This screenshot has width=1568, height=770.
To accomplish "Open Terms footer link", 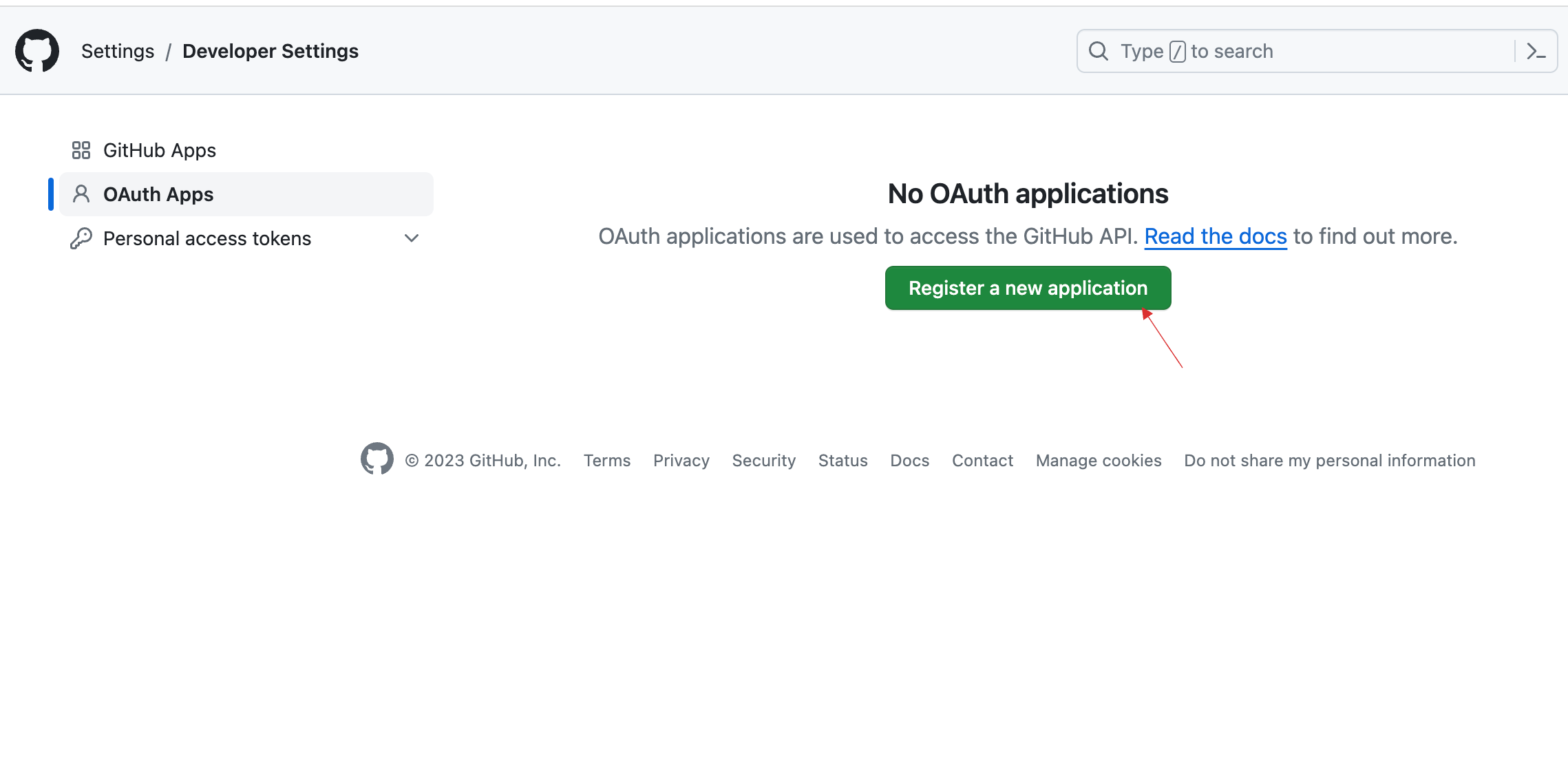I will [x=607, y=460].
